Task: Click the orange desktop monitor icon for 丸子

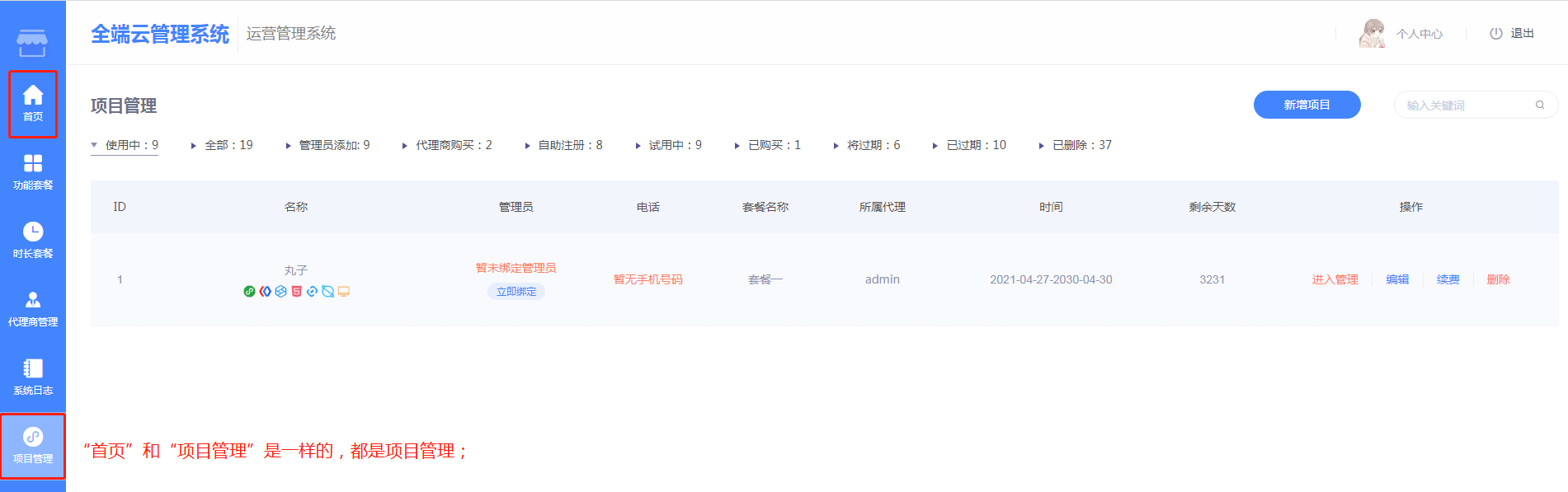Action: [344, 291]
